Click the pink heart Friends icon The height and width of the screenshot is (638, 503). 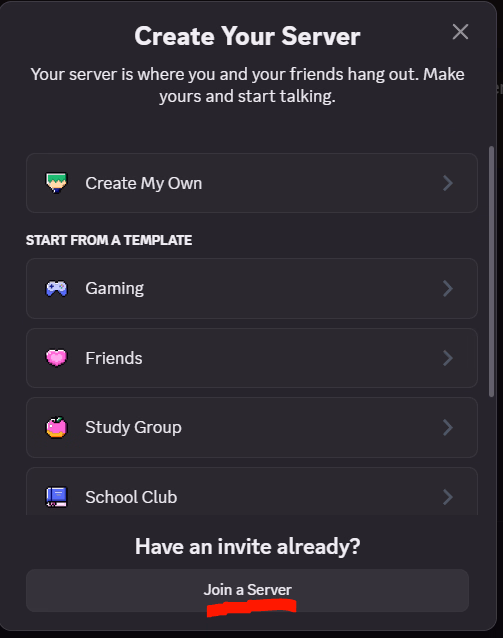point(56,358)
